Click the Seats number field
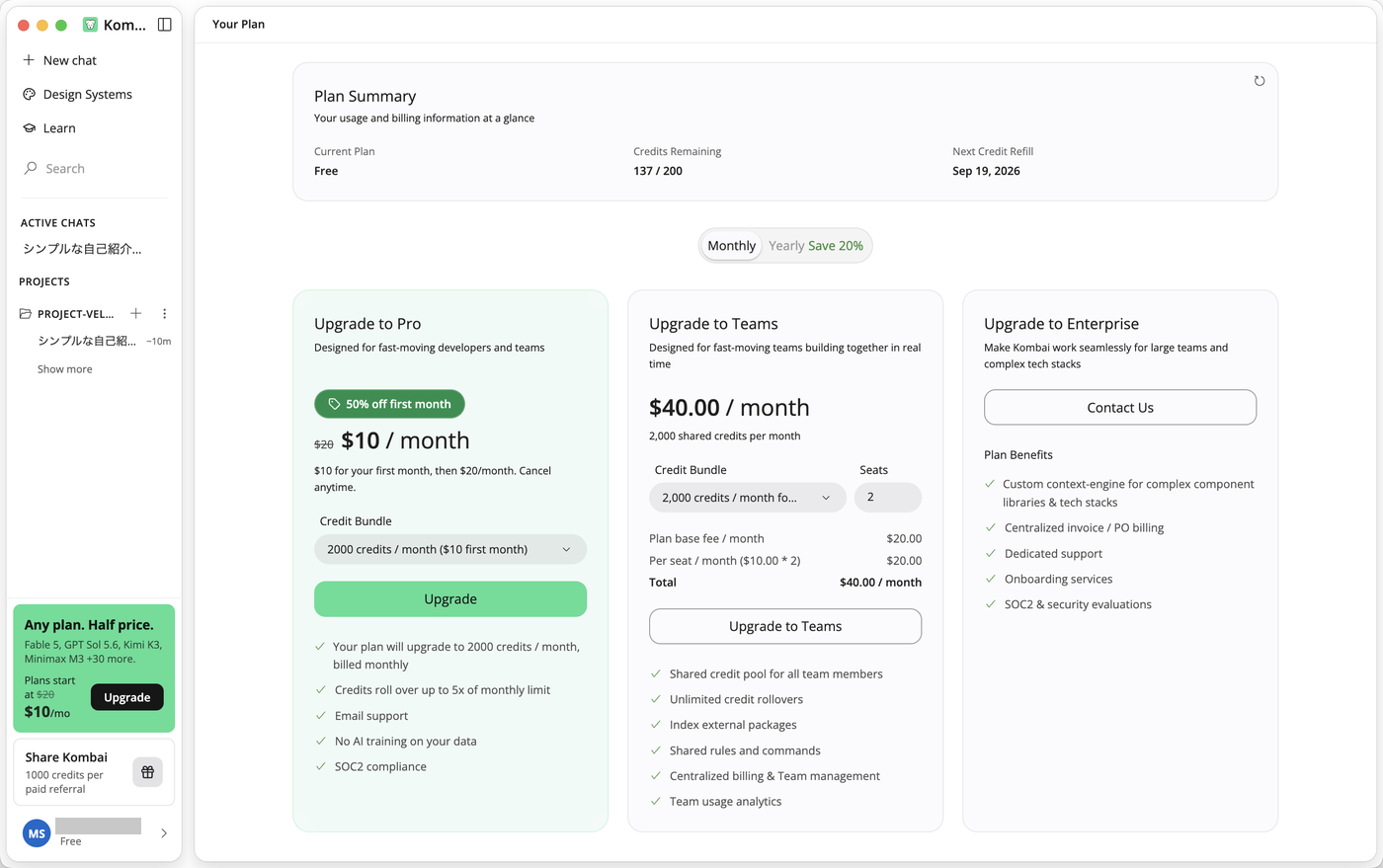This screenshot has height=868, width=1383. (888, 498)
